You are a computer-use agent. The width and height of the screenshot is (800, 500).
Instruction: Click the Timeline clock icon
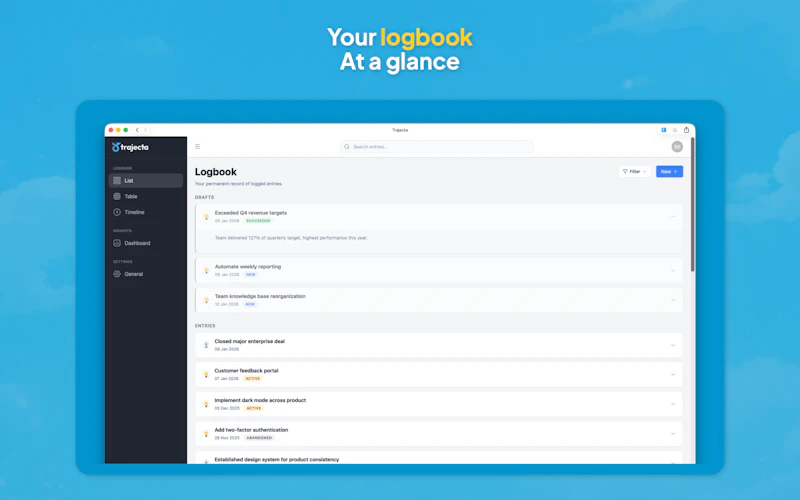tap(117, 212)
